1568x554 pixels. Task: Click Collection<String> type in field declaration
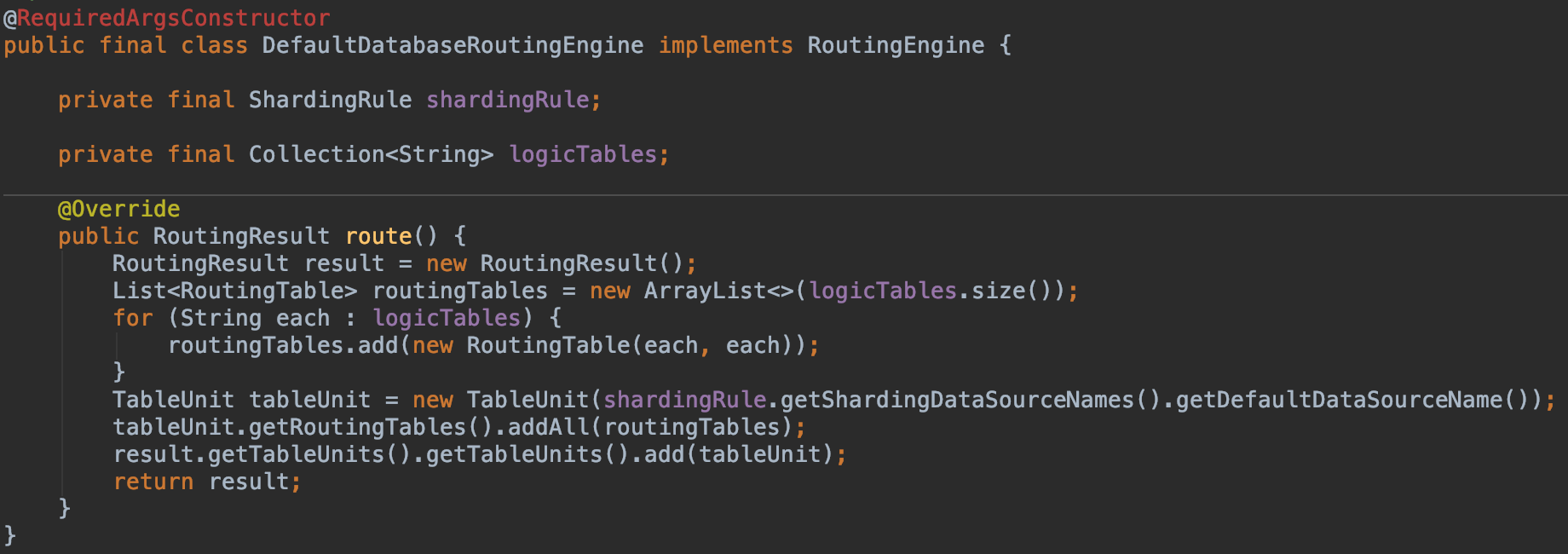[371, 154]
